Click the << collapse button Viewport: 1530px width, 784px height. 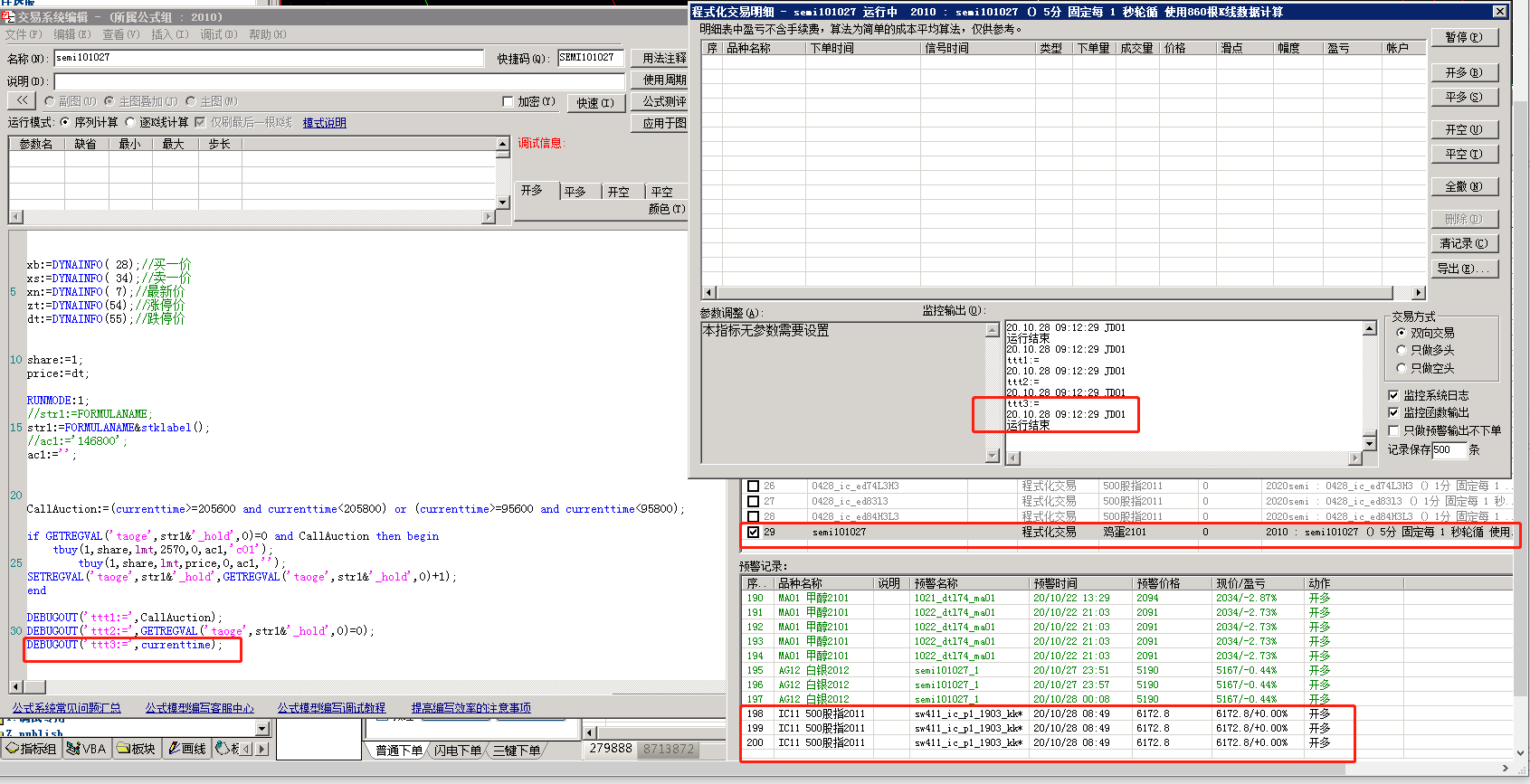22,101
